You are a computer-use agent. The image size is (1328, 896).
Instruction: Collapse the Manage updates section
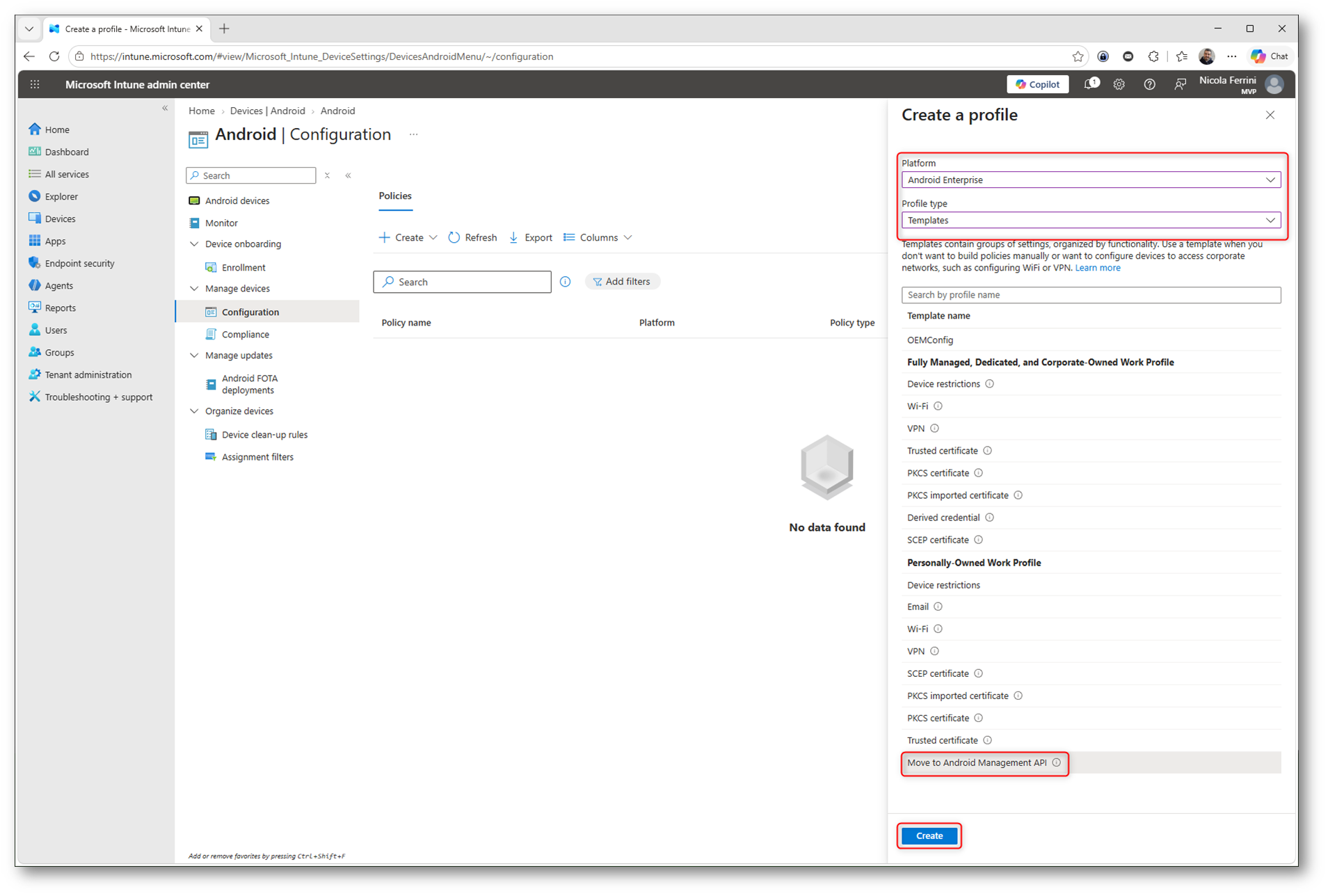194,355
